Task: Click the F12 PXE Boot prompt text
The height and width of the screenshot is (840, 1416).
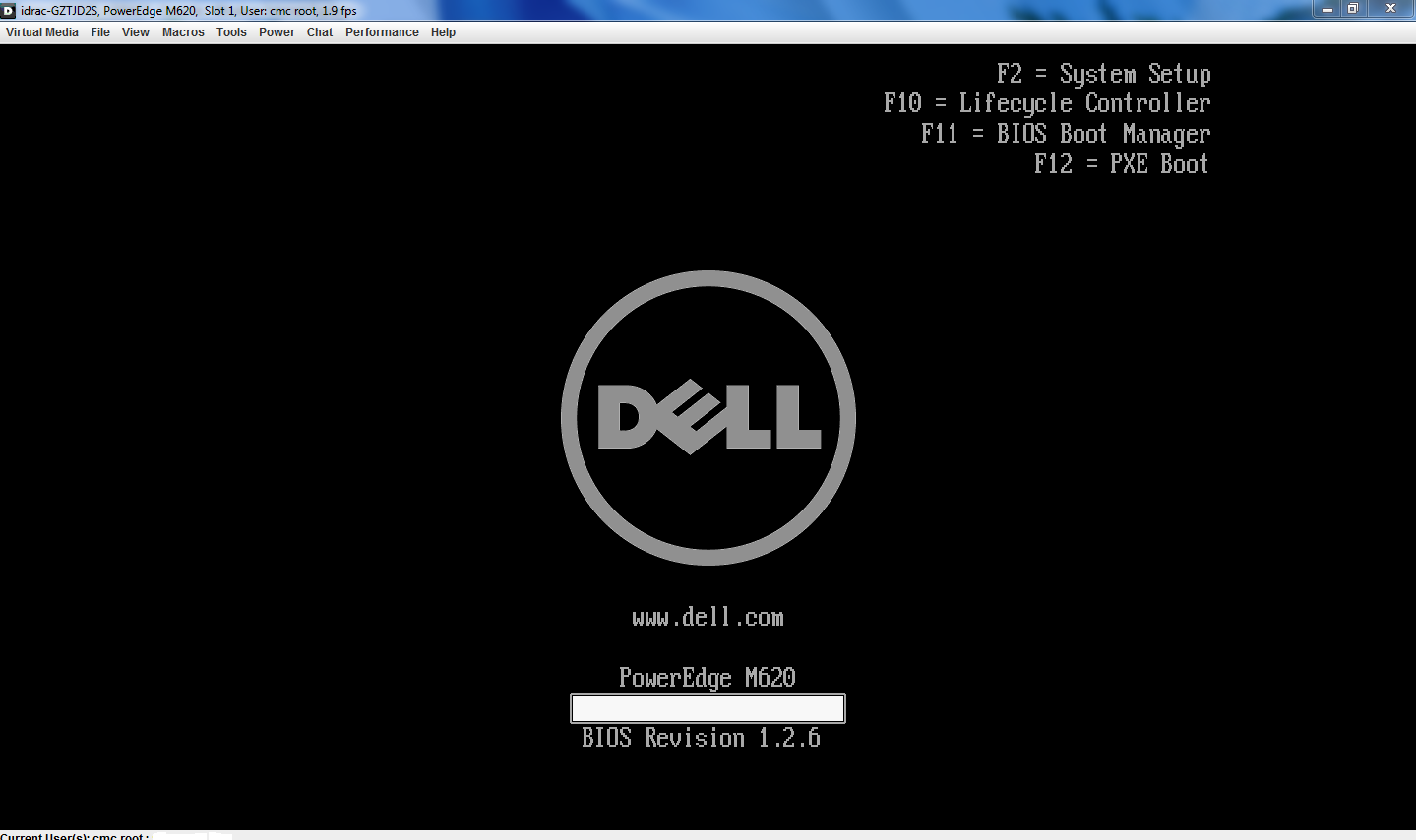Action: (x=1121, y=164)
